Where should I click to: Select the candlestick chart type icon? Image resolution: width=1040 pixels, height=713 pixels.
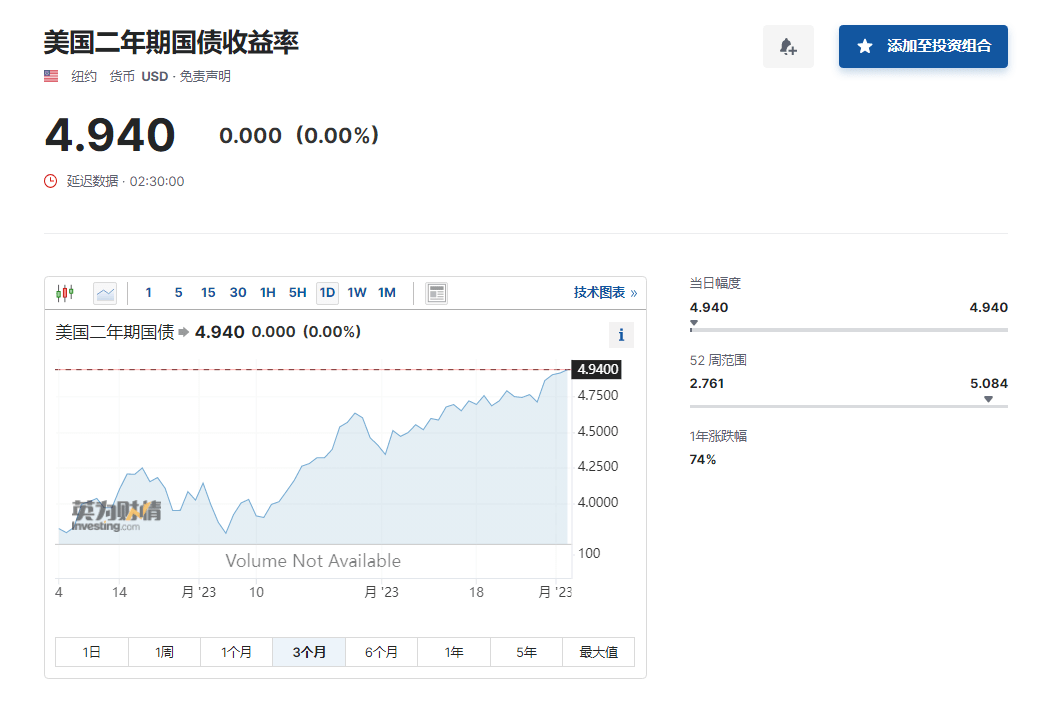(65, 292)
